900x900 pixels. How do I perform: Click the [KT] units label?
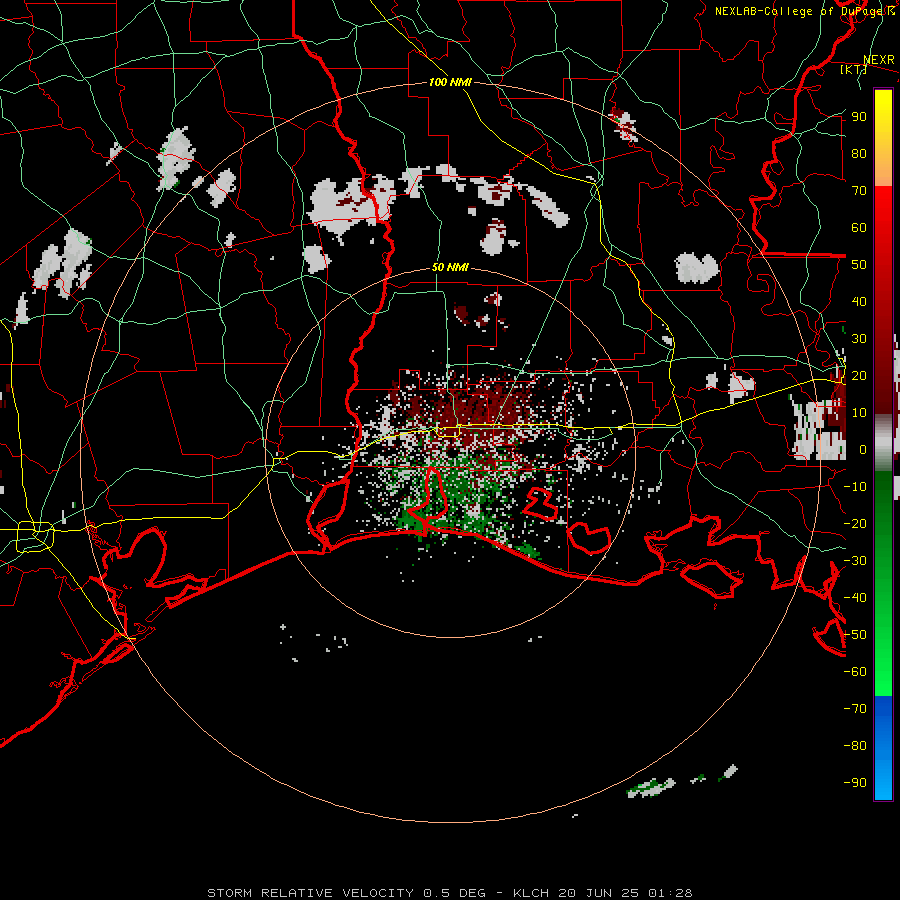[x=853, y=69]
